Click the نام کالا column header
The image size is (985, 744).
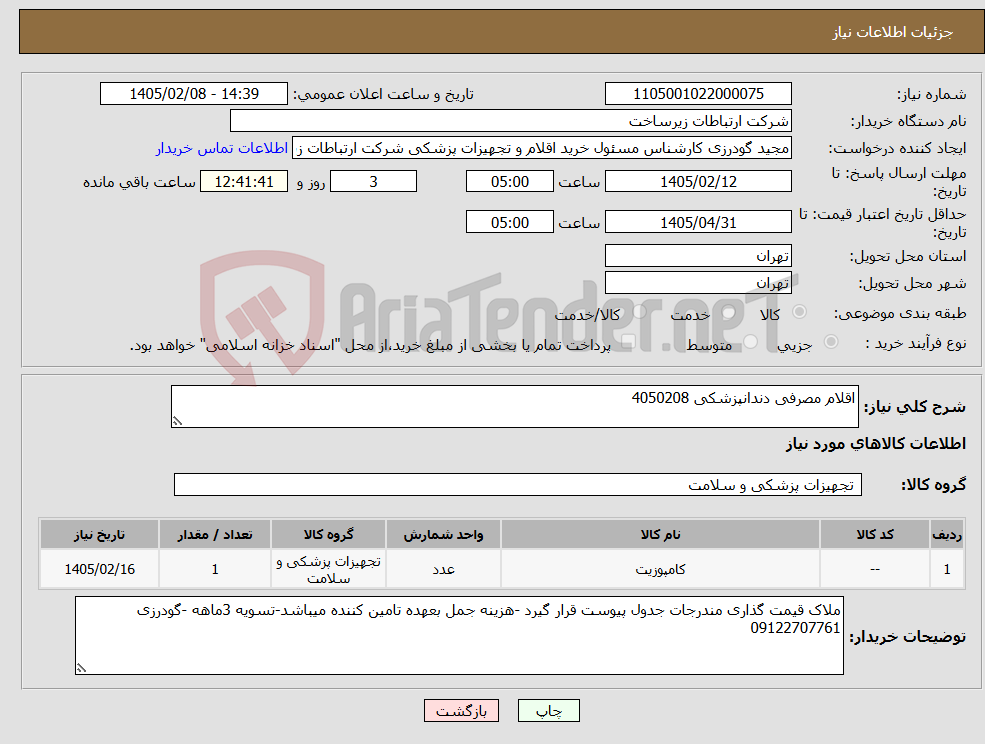pos(660,534)
